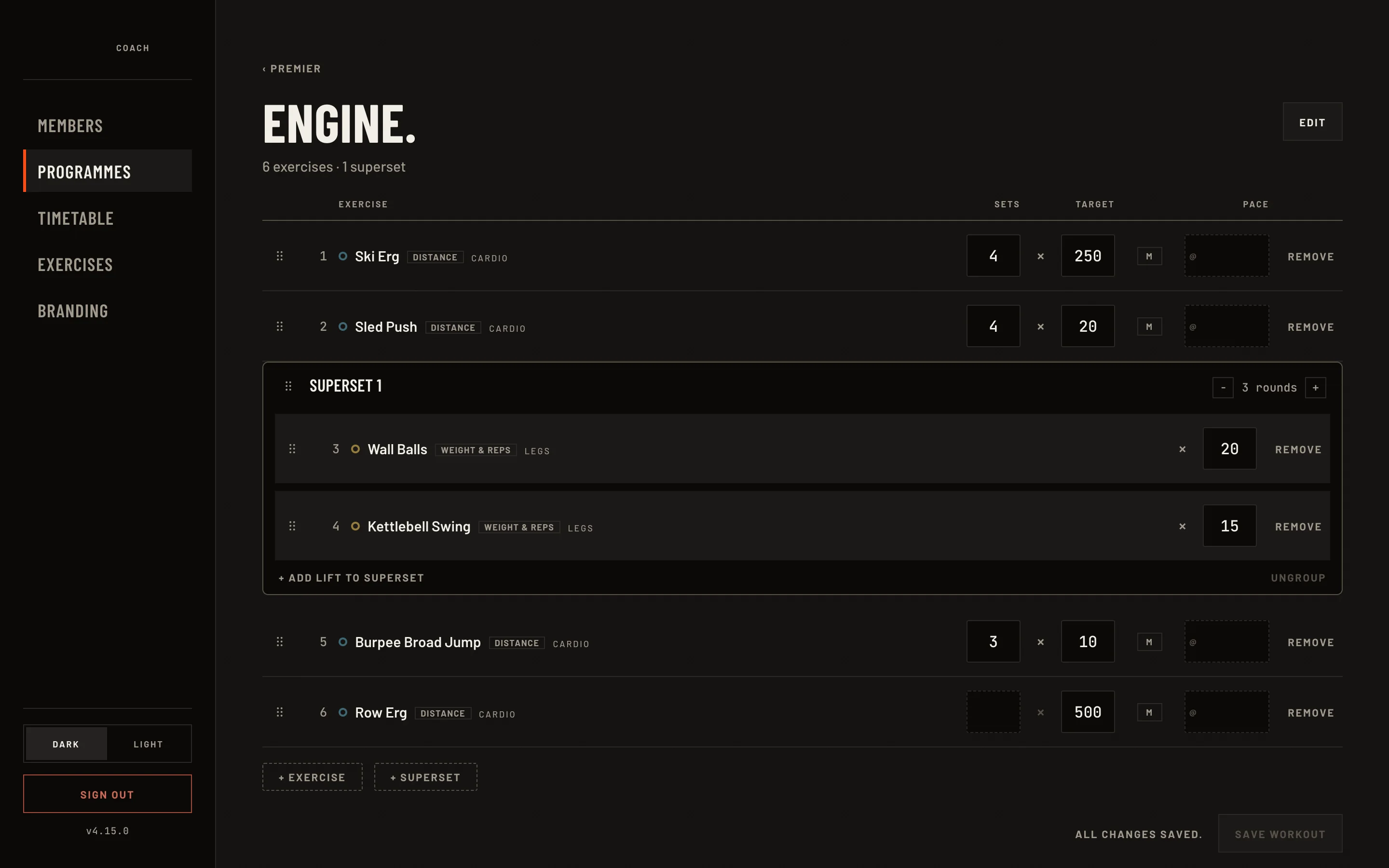Click the Edit button

click(1312, 122)
